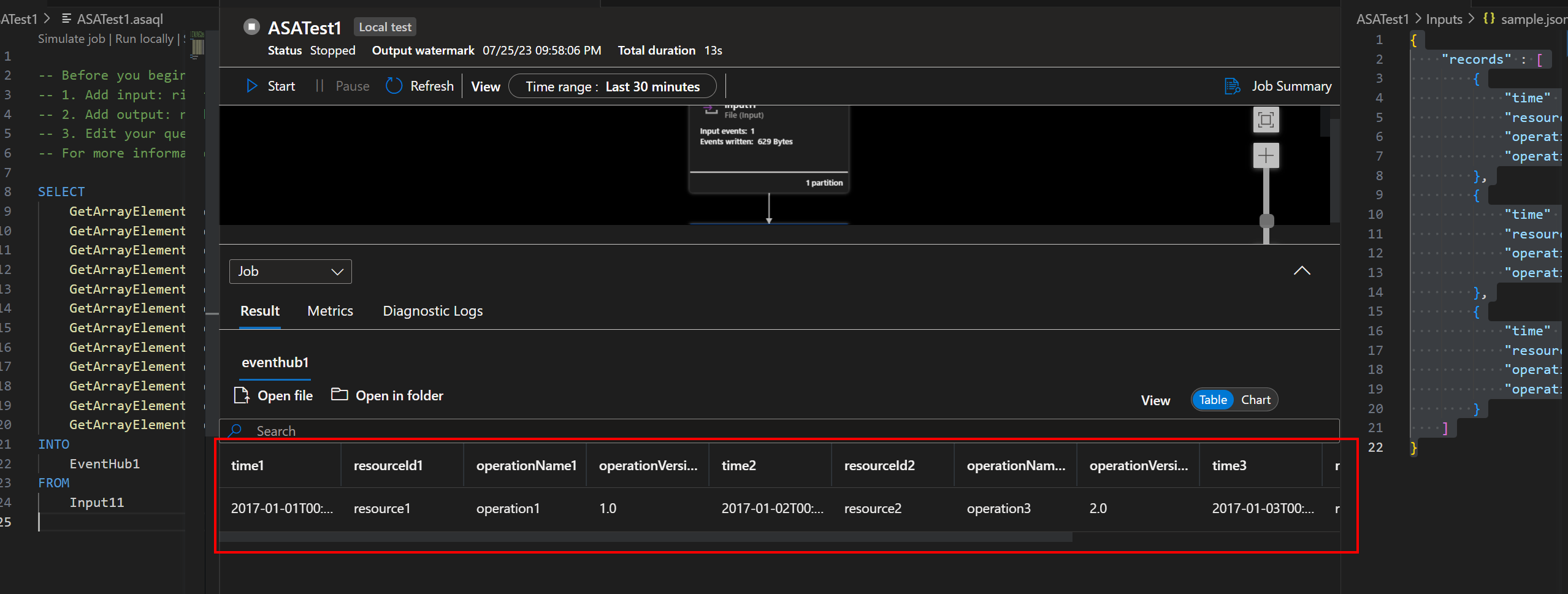
Task: Stop the running ASATest1 job
Action: click(x=251, y=26)
